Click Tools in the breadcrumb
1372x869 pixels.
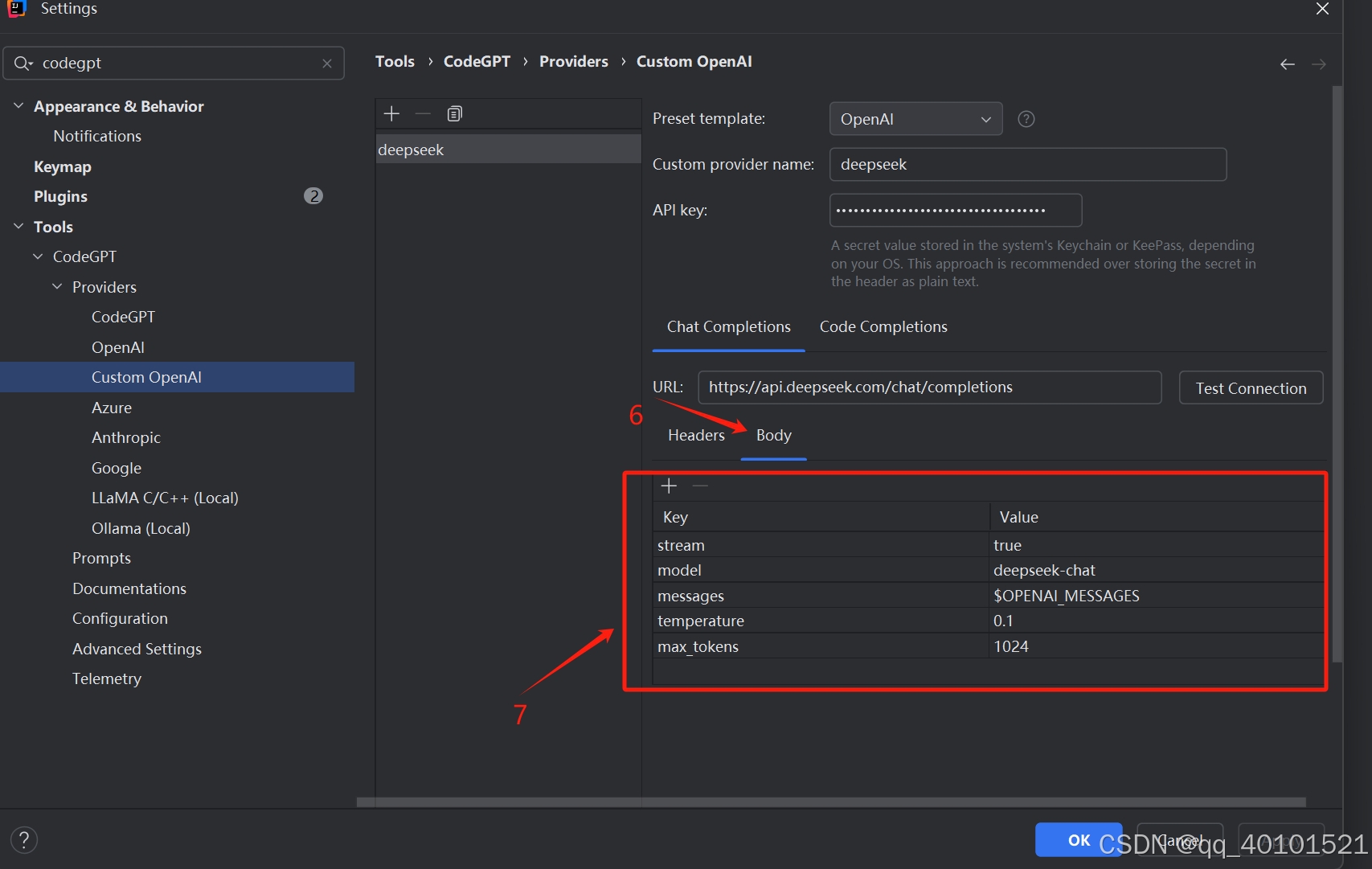pyautogui.click(x=395, y=62)
